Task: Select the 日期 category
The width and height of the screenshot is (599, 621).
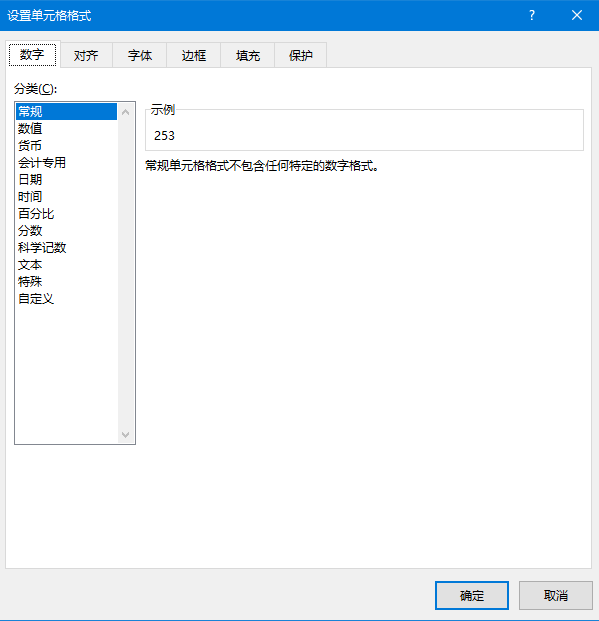Action: pyautogui.click(x=66, y=179)
